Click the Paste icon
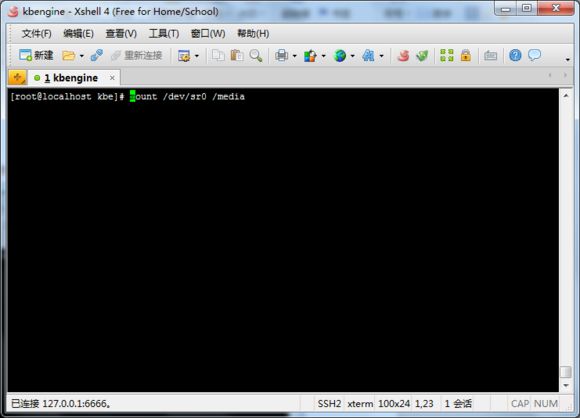The image size is (580, 418). tap(237, 55)
